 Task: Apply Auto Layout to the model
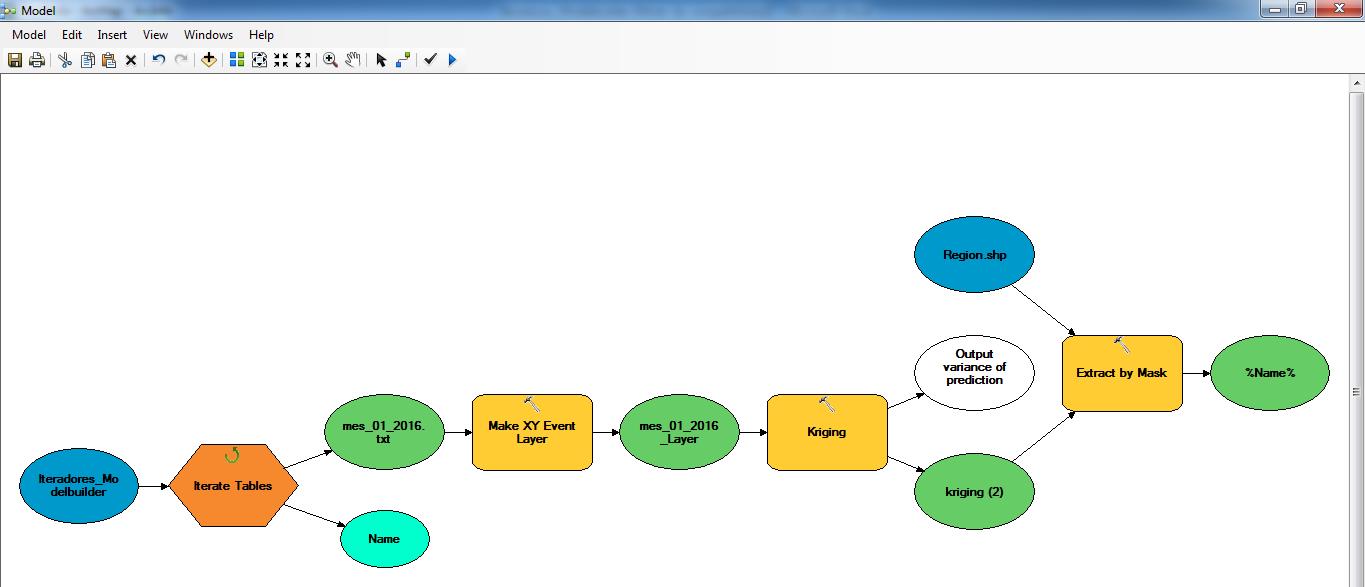point(237,60)
